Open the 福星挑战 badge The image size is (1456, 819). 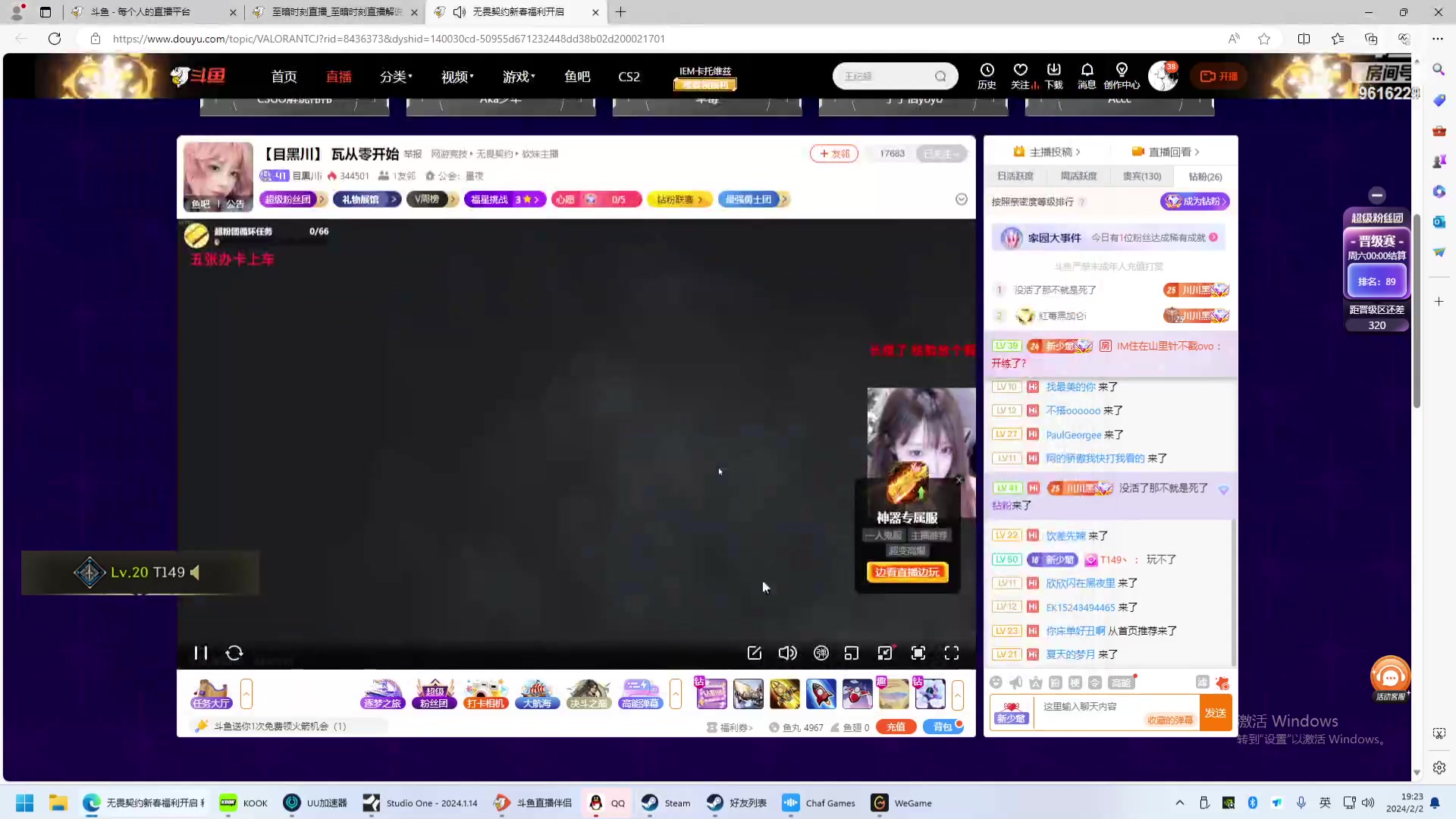504,199
